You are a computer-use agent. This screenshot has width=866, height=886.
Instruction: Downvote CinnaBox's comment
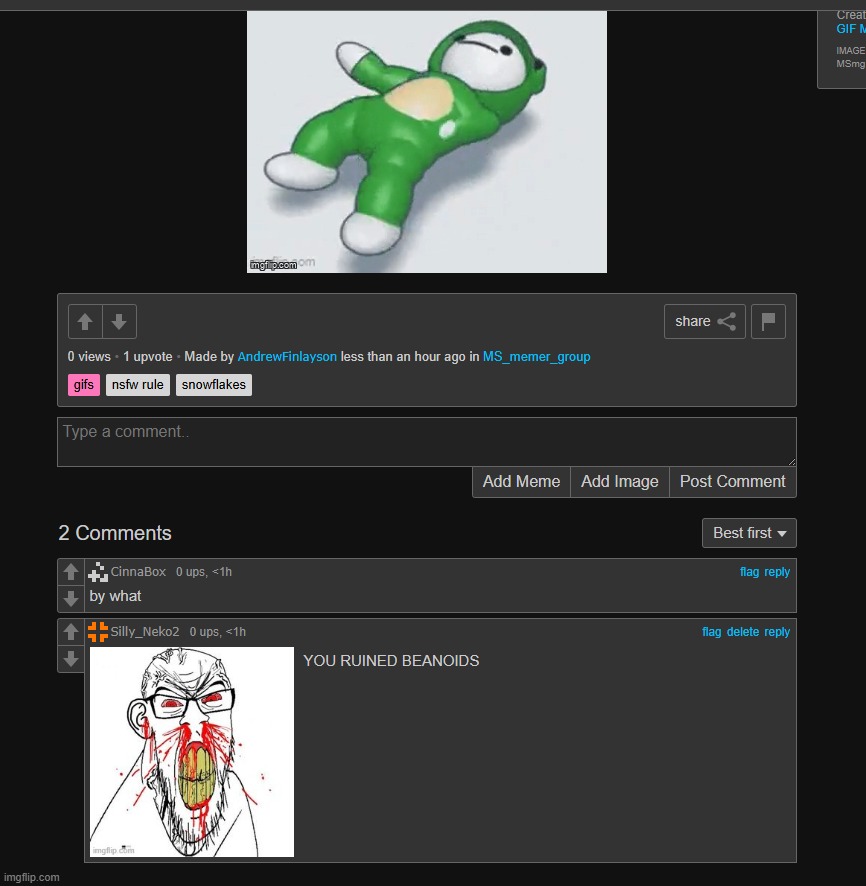(71, 598)
